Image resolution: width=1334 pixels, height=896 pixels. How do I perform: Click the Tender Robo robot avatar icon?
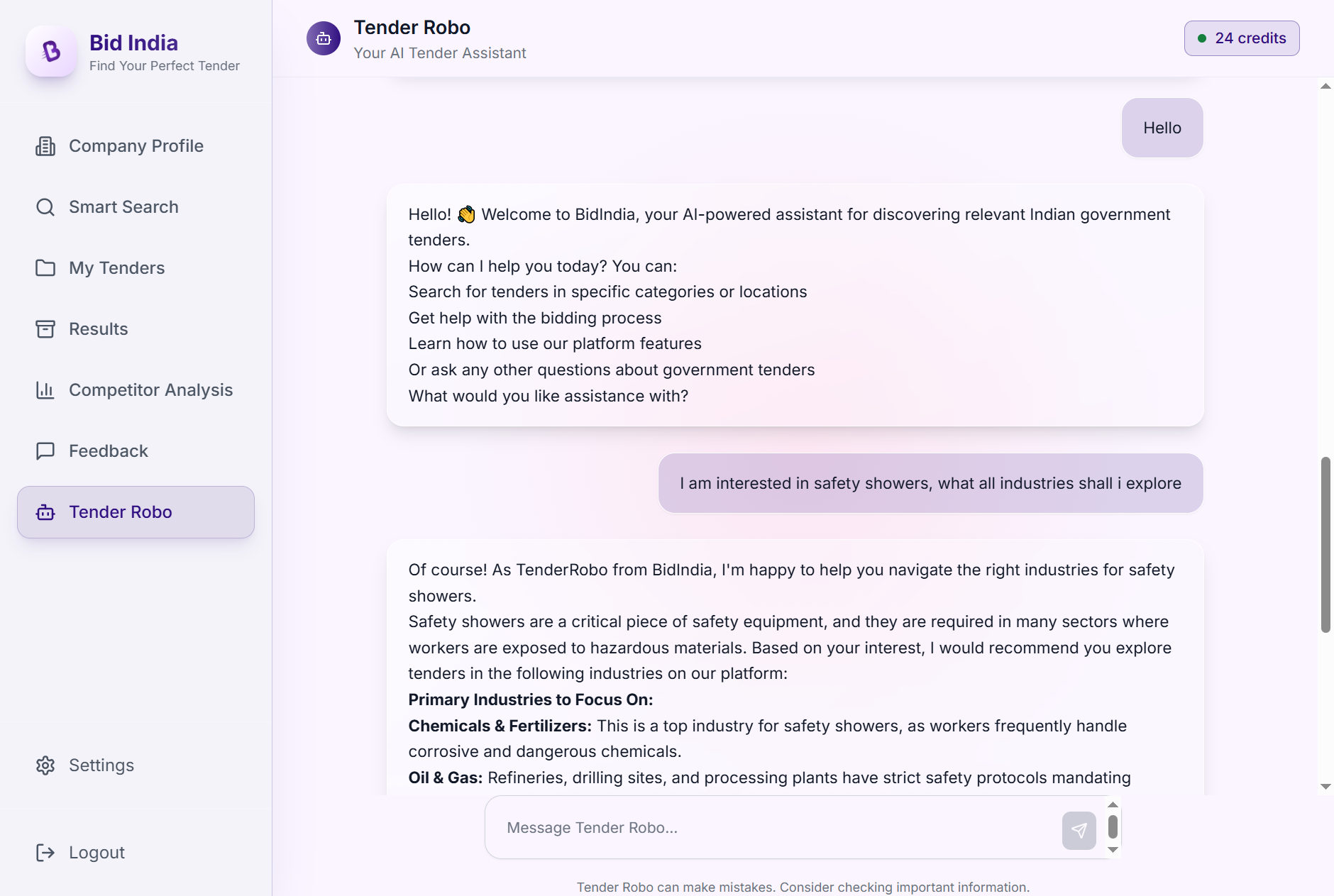coord(324,38)
